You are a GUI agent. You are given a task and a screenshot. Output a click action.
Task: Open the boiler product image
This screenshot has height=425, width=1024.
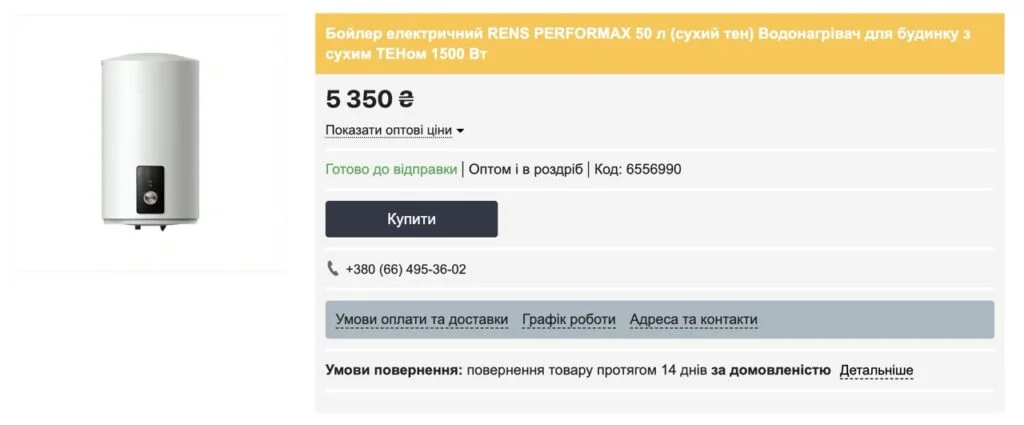150,140
